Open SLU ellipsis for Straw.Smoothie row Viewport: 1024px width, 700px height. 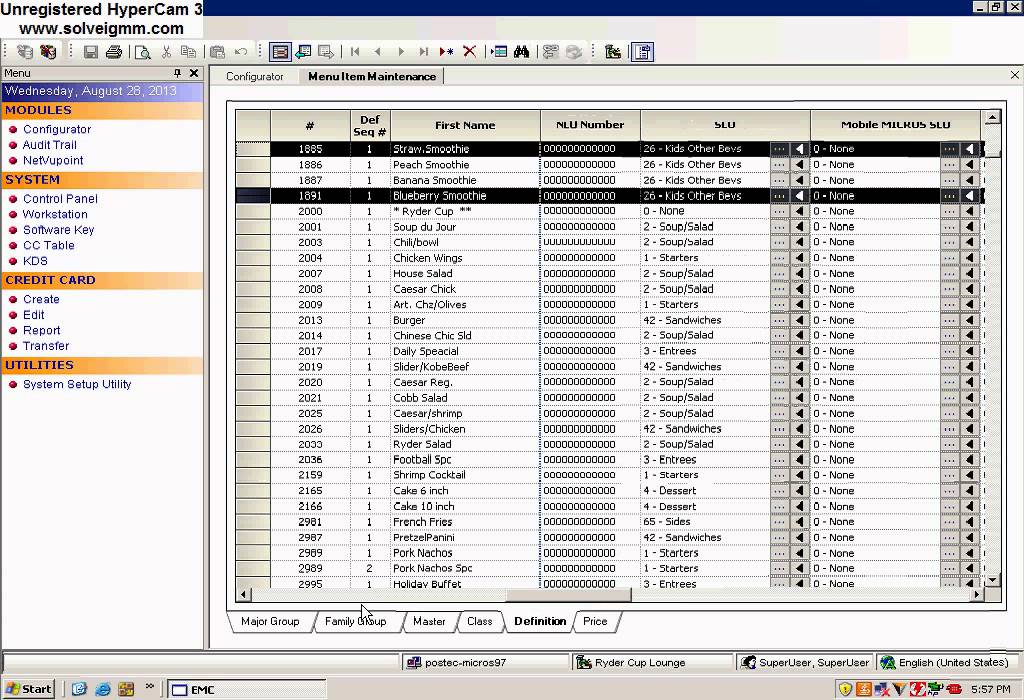click(x=779, y=149)
